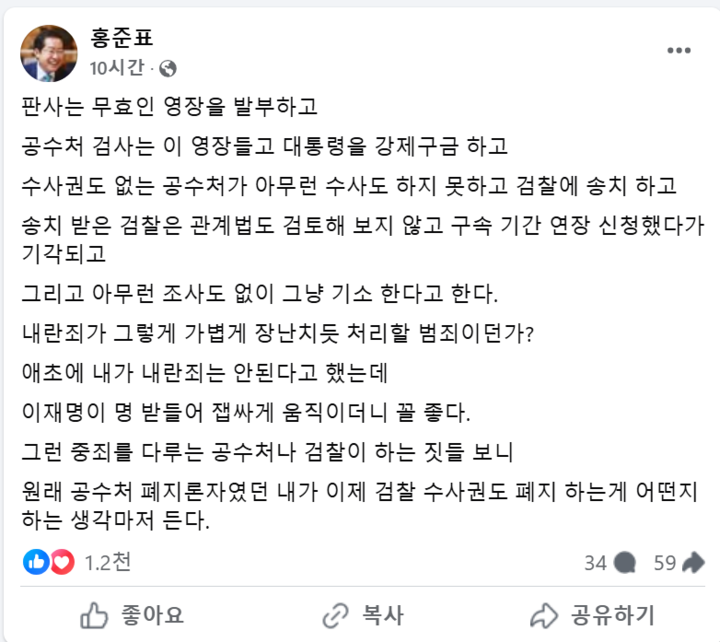Click the globe public-audience icon
The height and width of the screenshot is (642, 720).
(x=168, y=68)
